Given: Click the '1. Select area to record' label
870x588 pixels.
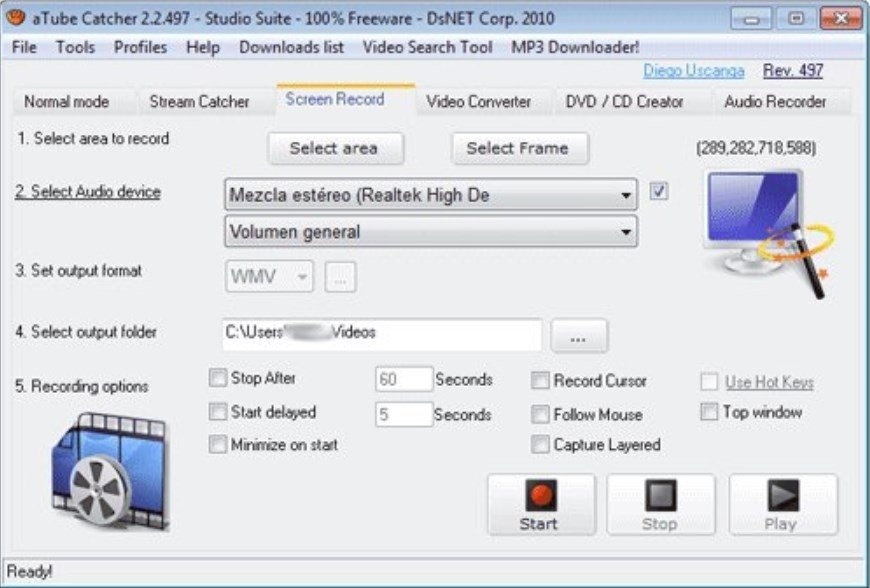Looking at the screenshot, I should click(93, 139).
